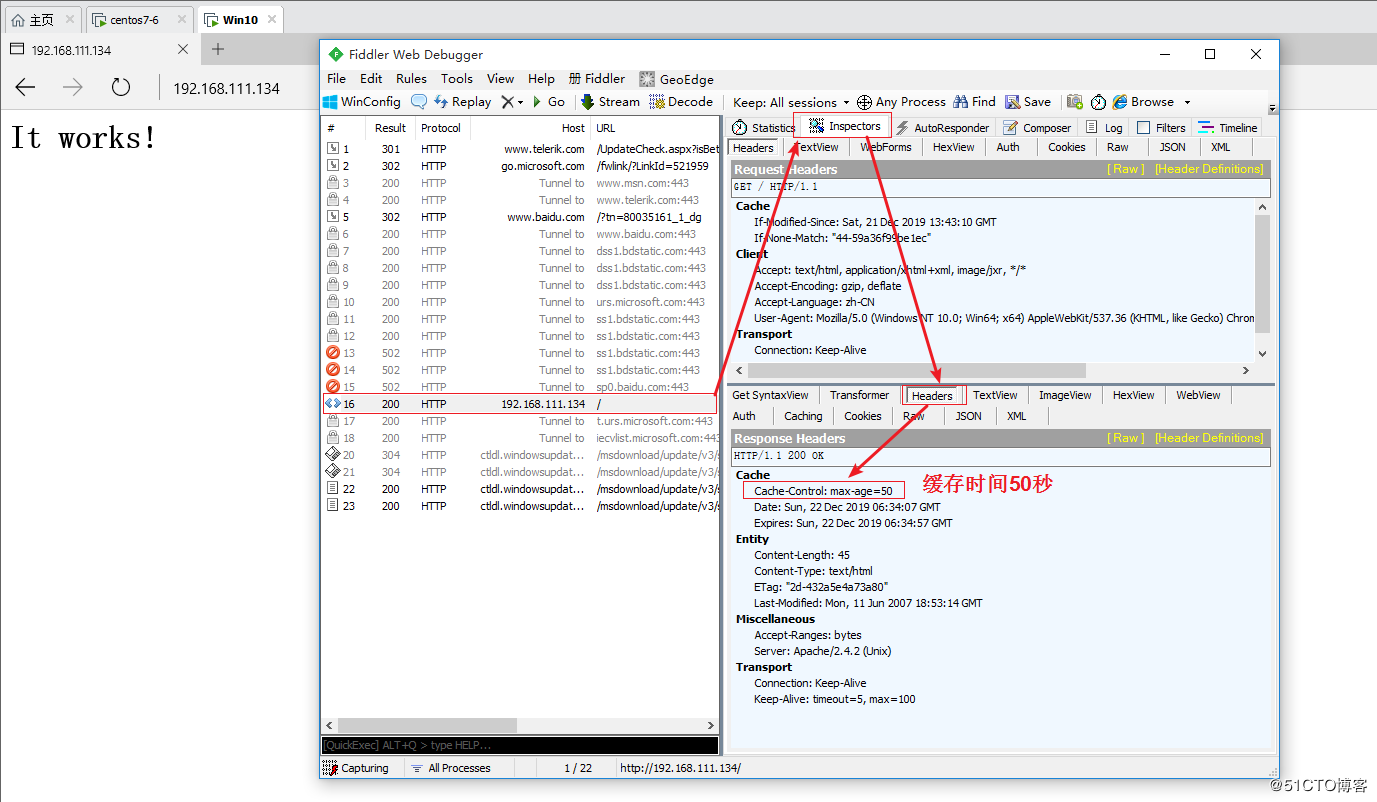Open a new tab in Edge browser
The height and width of the screenshot is (802, 1377).
218,49
